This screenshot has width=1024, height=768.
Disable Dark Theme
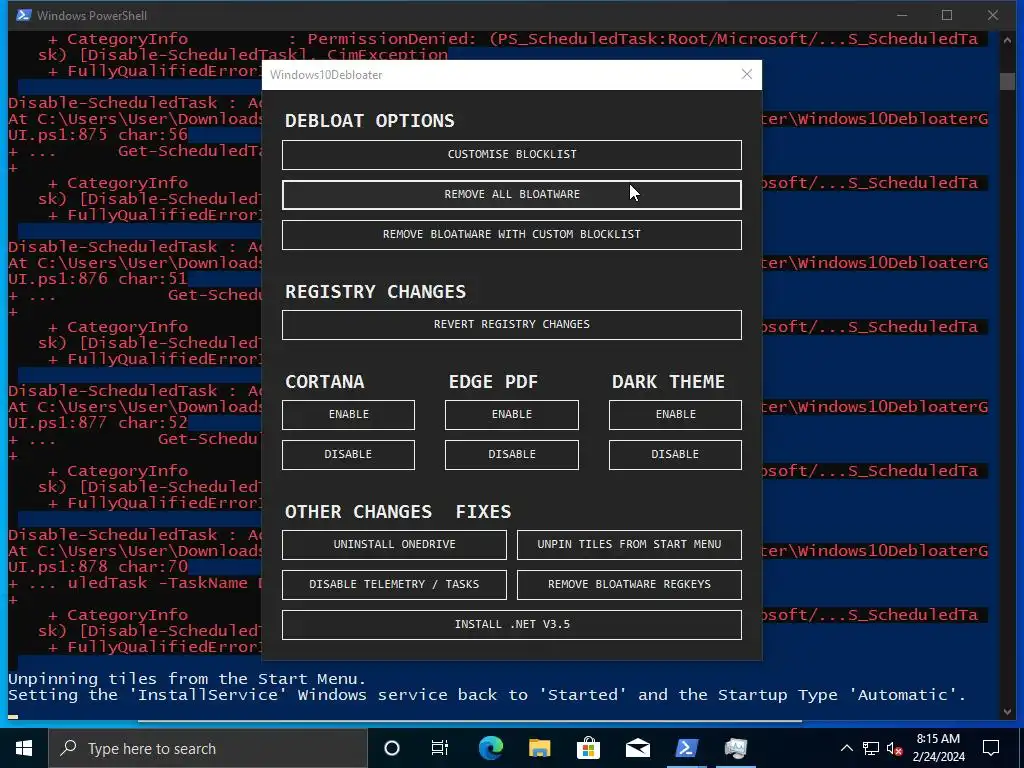675,455
